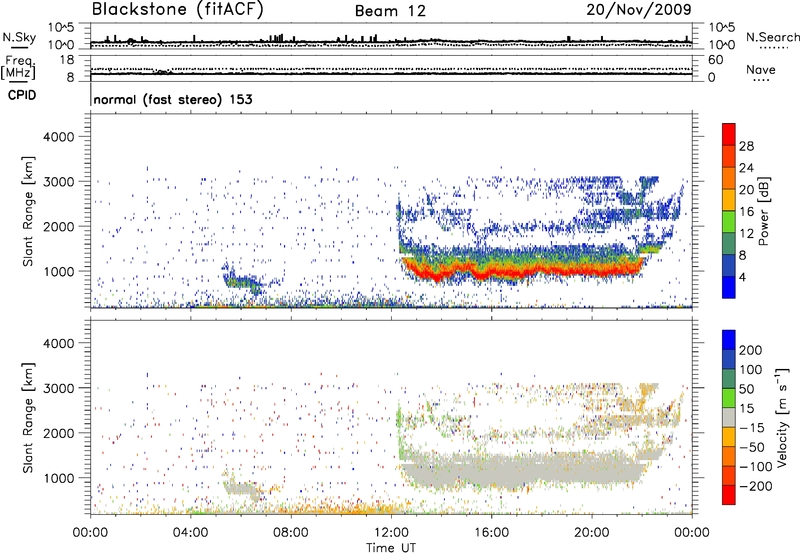
Task: Click the yellow-orange segment of power color bar
Action: pos(729,199)
